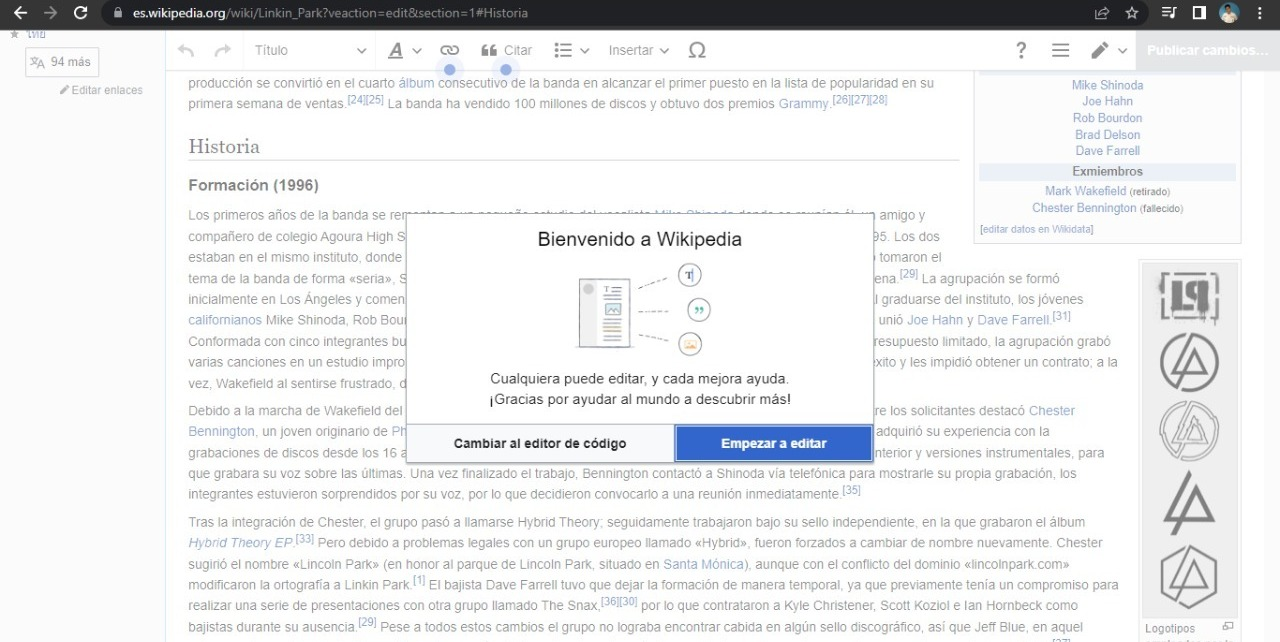Open the Rob Bourdon infobox link
Viewport: 1280px width, 642px height.
click(1107, 118)
